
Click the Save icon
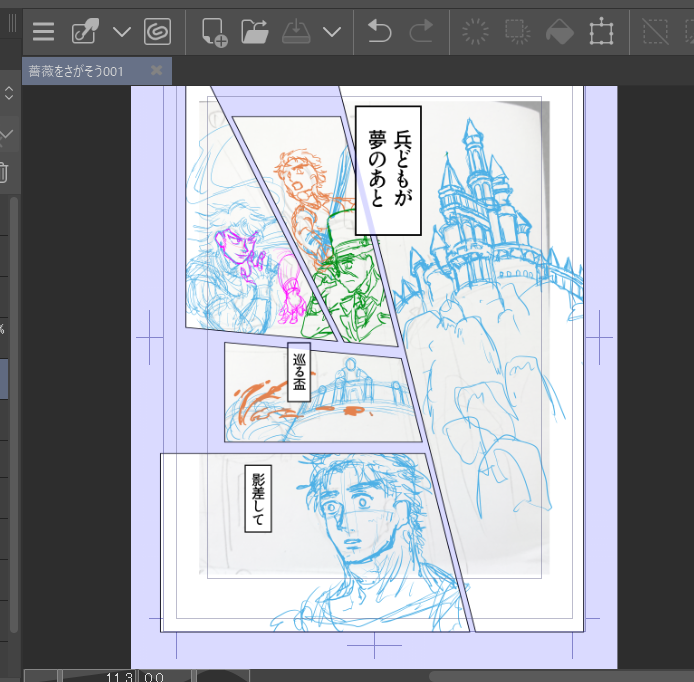click(x=296, y=32)
